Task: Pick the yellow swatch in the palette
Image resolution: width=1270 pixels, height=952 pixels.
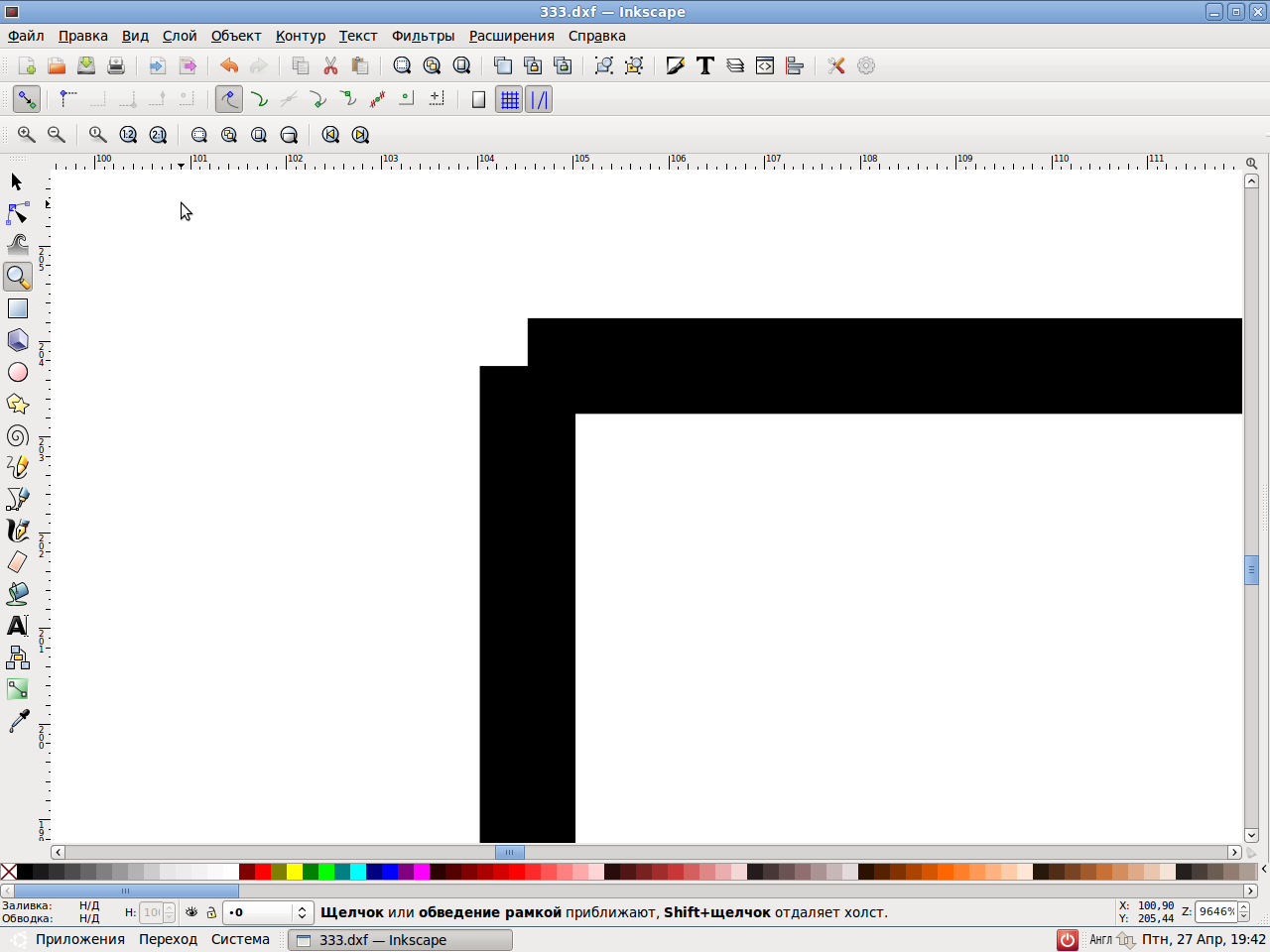Action: (x=295, y=872)
